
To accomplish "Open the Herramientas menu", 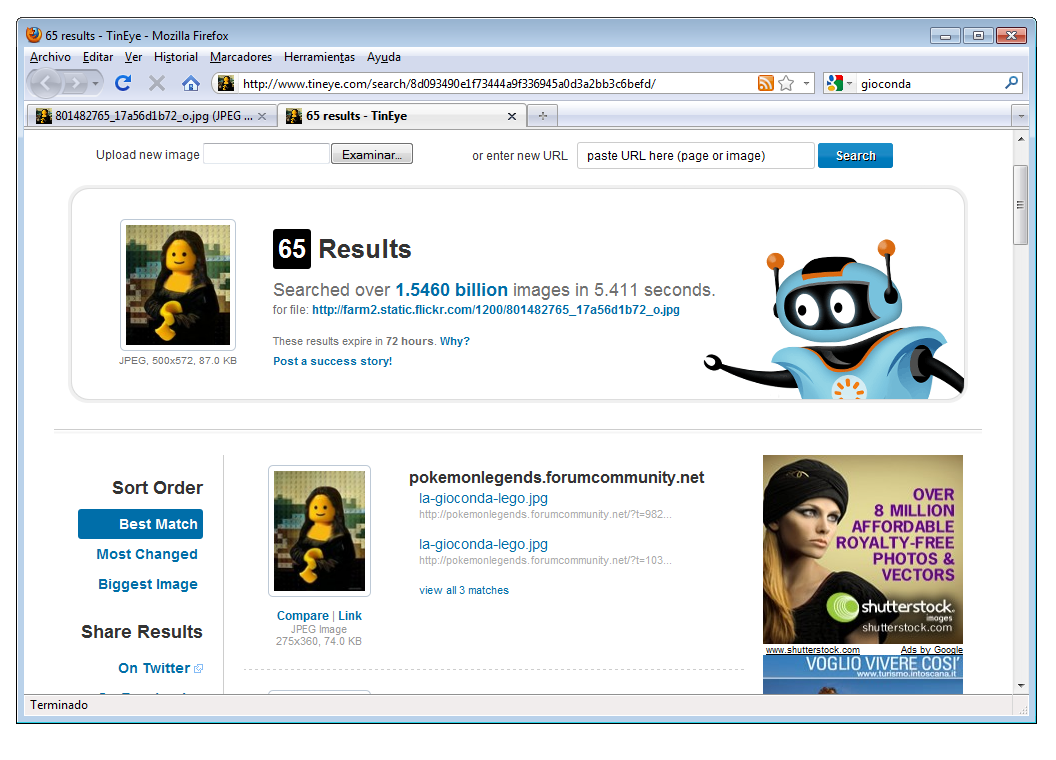I will [x=319, y=57].
